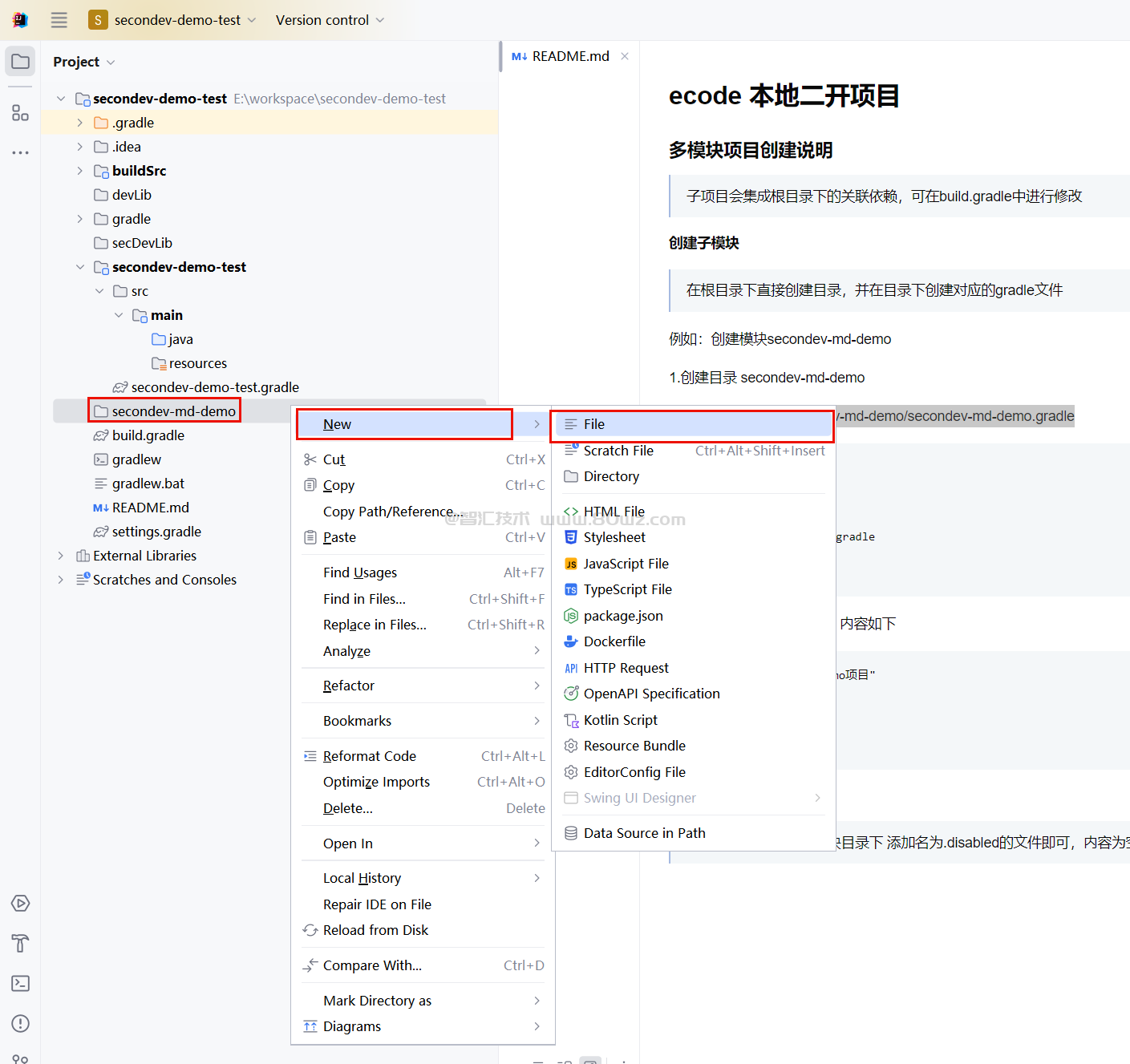The height and width of the screenshot is (1064, 1130).
Task: Close the README.md editor tab
Action: [625, 56]
